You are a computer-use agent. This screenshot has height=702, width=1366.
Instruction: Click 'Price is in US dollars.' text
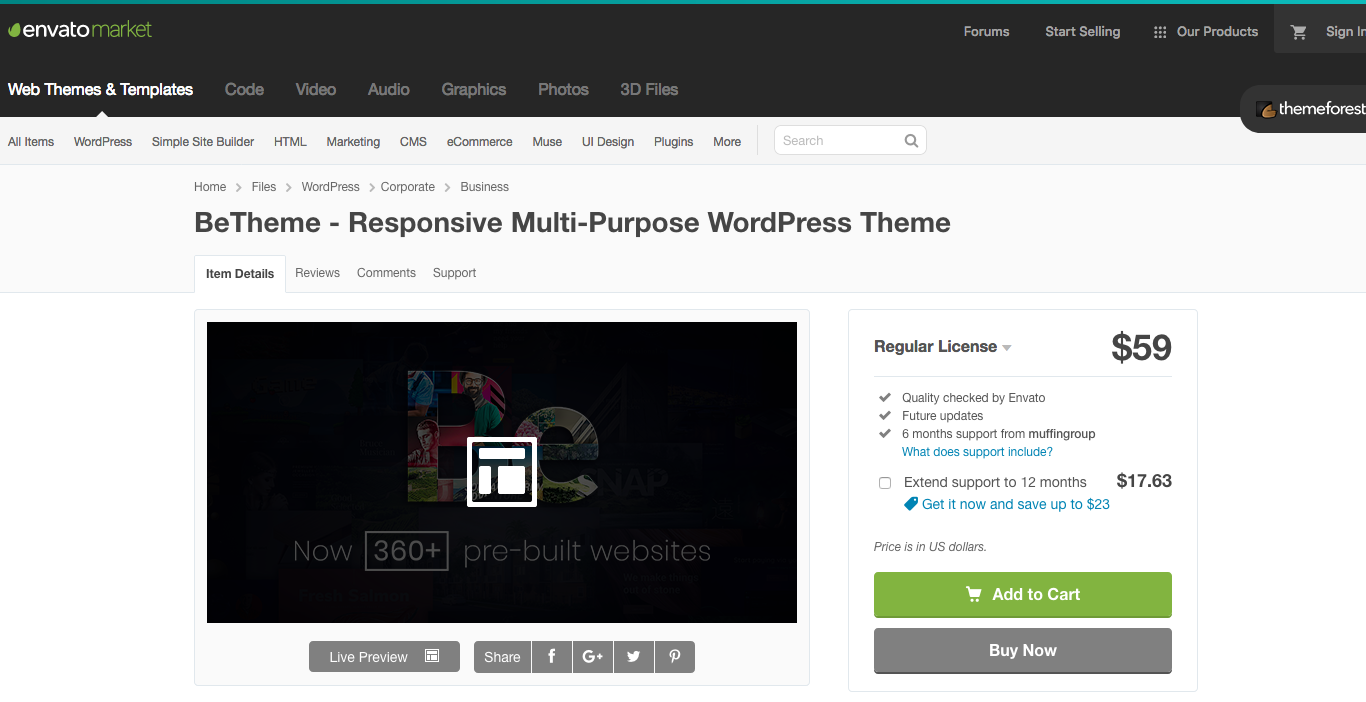[930, 547]
